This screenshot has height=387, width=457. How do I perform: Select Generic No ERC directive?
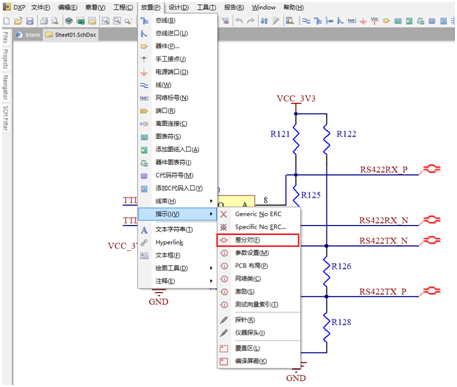pyautogui.click(x=259, y=214)
